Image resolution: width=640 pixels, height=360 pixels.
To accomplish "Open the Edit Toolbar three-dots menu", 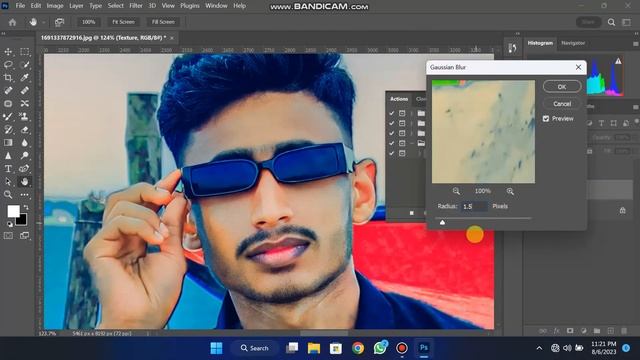I will click(x=24, y=195).
